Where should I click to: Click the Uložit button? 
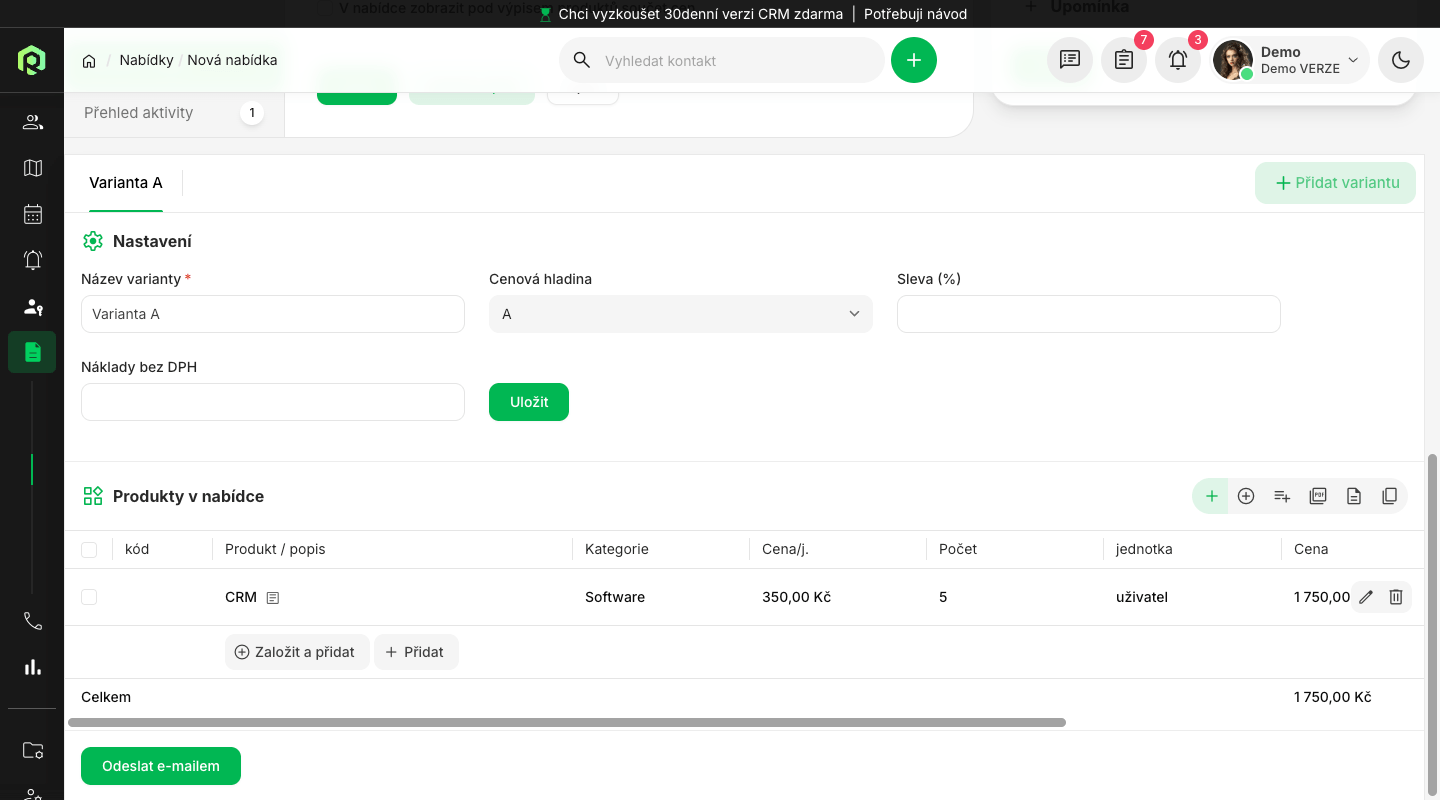pos(528,402)
